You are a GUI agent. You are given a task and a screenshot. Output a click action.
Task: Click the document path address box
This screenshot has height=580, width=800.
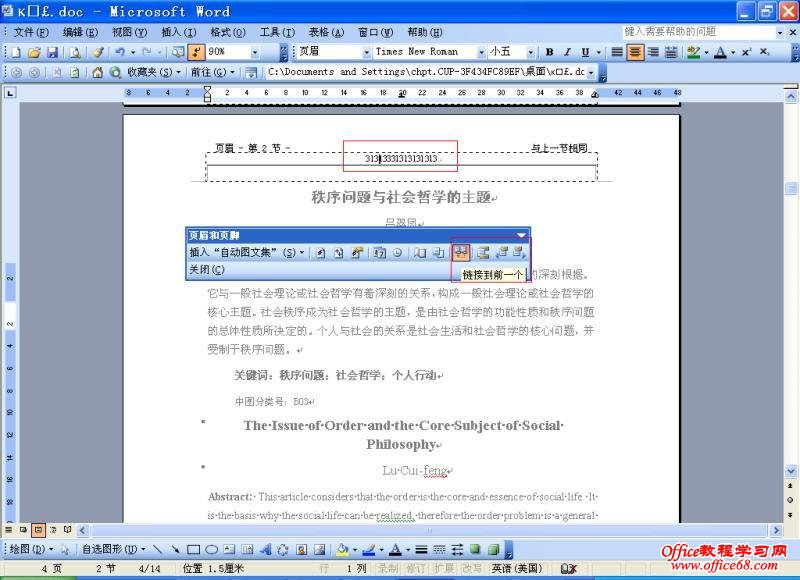427,72
